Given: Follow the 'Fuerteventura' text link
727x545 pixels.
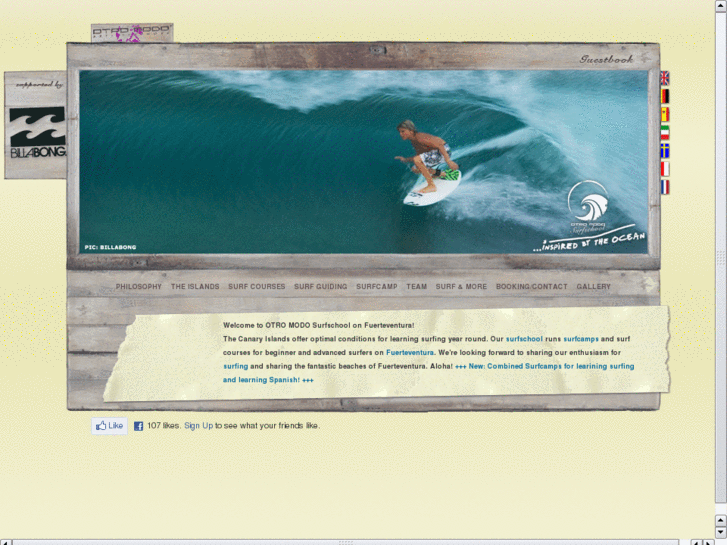Looking at the screenshot, I should (x=410, y=353).
